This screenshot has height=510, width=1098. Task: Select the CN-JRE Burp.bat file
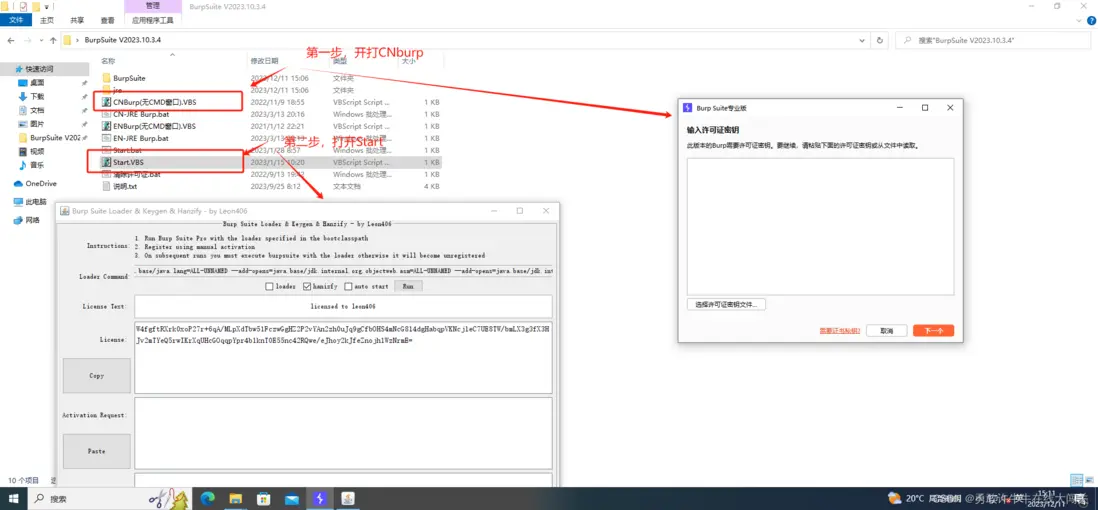click(142, 114)
